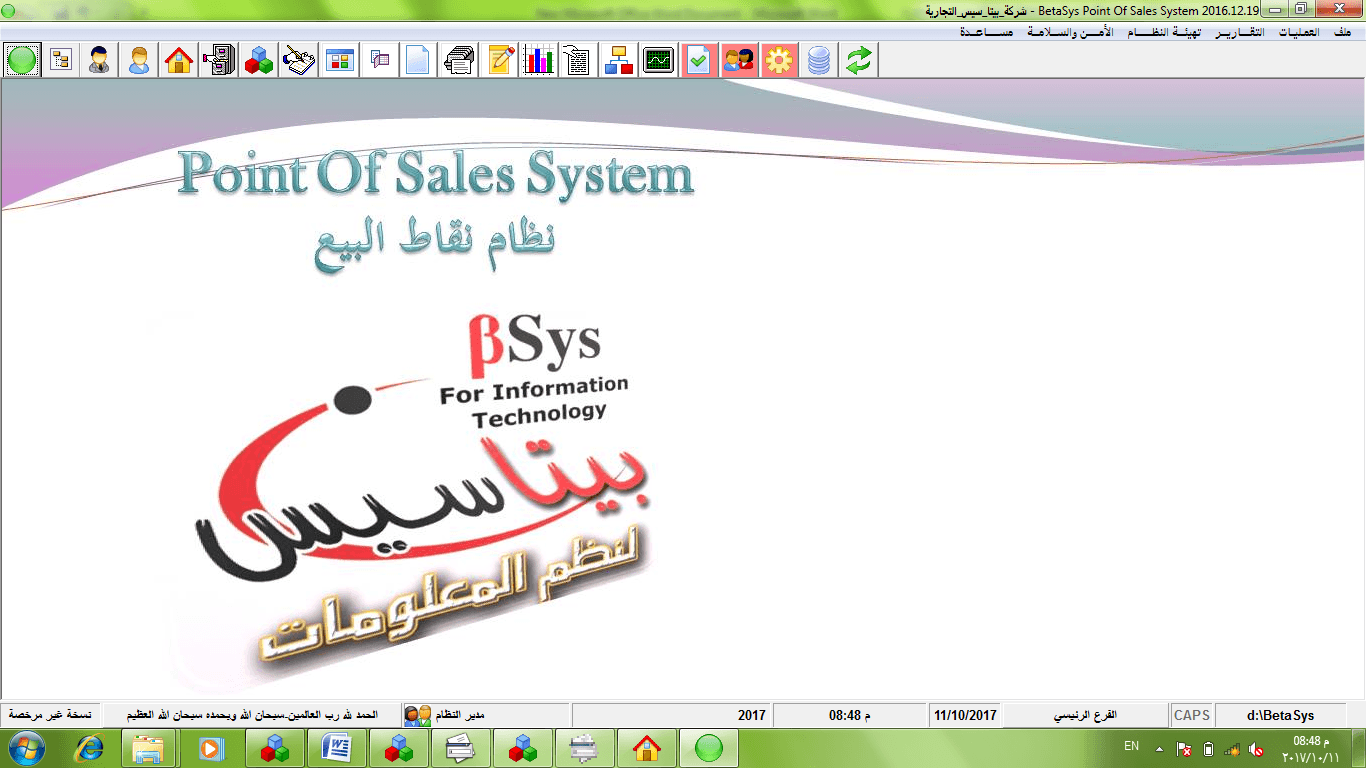
Task: Click the colored cubes icon in the toolbar
Action: [259, 60]
